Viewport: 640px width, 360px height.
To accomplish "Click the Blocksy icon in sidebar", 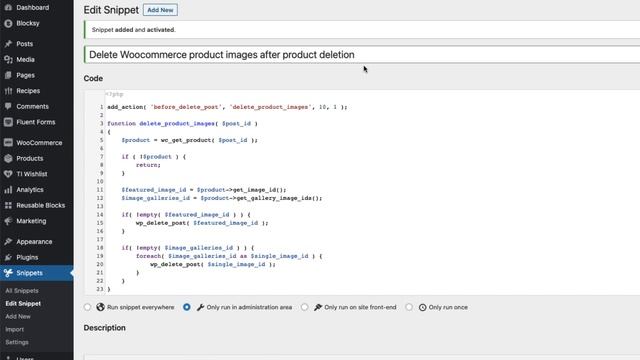I will [x=8, y=23].
